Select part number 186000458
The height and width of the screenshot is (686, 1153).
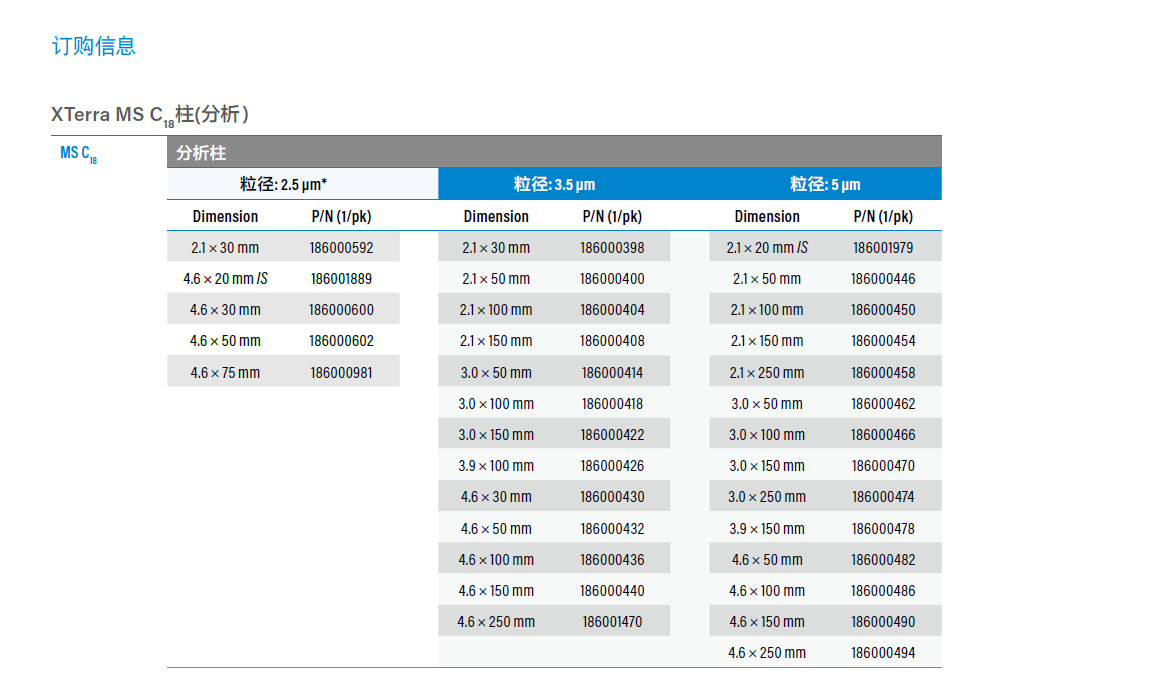pos(883,373)
